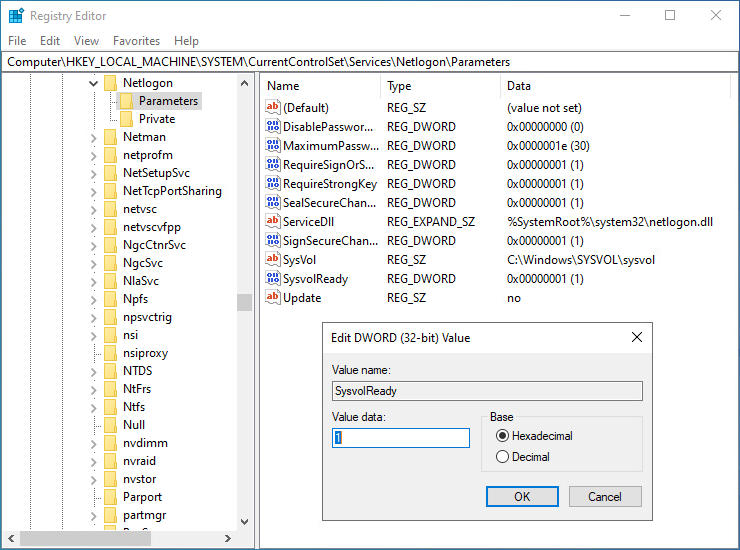Click the tree pane vertical scrollbar thumb
The height and width of the screenshot is (550, 740).
244,302
